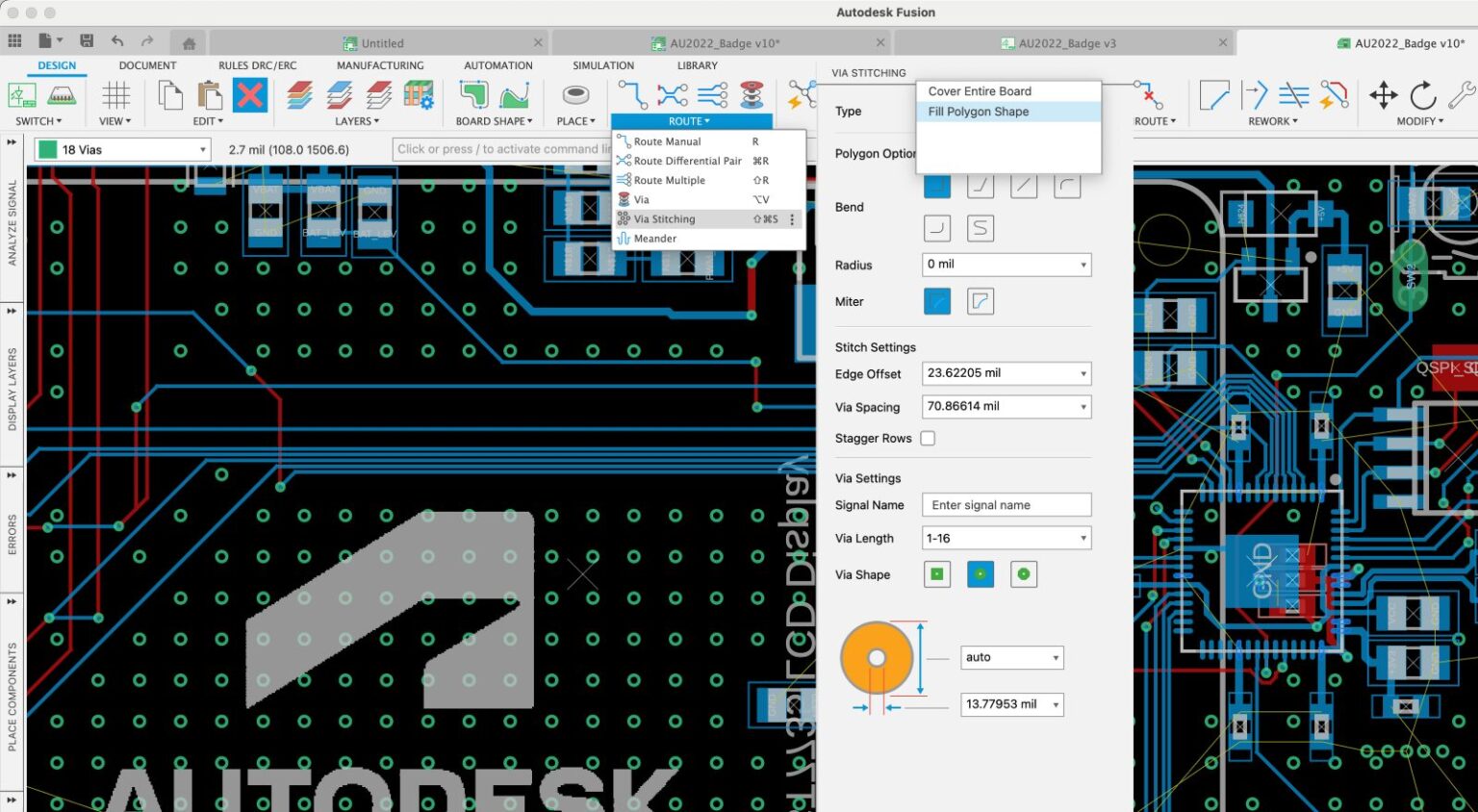This screenshot has width=1478, height=812.
Task: Click the Enter signal name field
Action: [x=1006, y=504]
